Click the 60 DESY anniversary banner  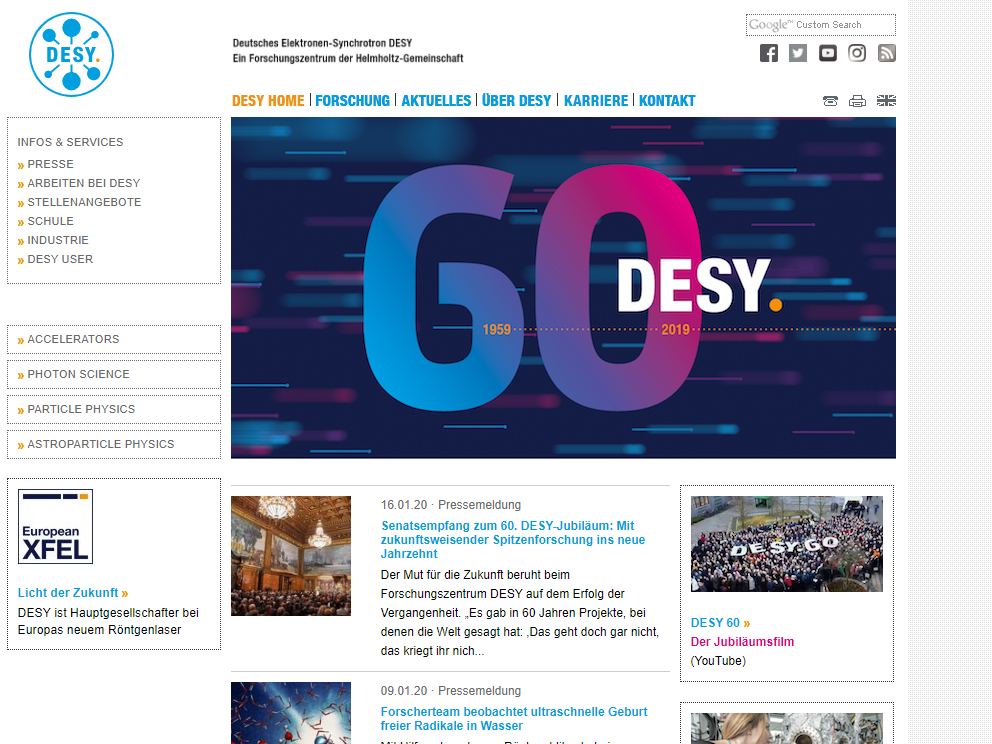[563, 288]
